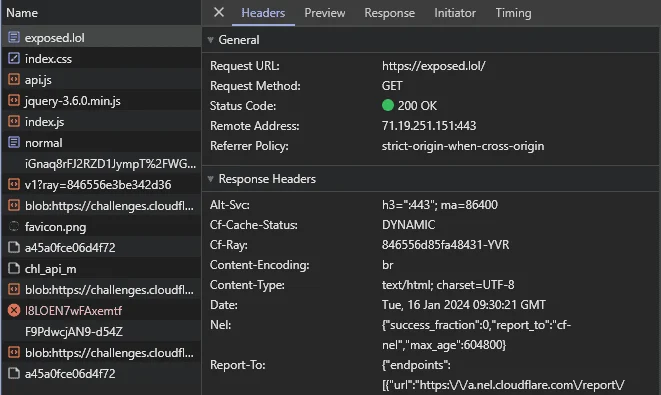Click the script icon beside index.js
Viewport: 661px width, 395px height.
(x=14, y=121)
